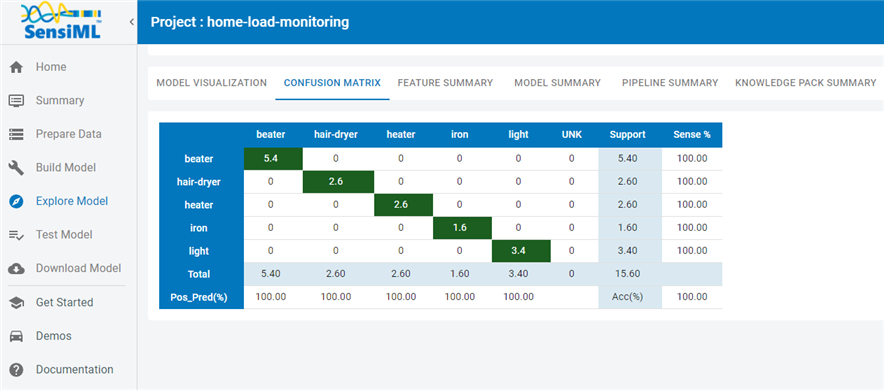
Task: Click the Build Model wrench icon
Action: pos(17,168)
